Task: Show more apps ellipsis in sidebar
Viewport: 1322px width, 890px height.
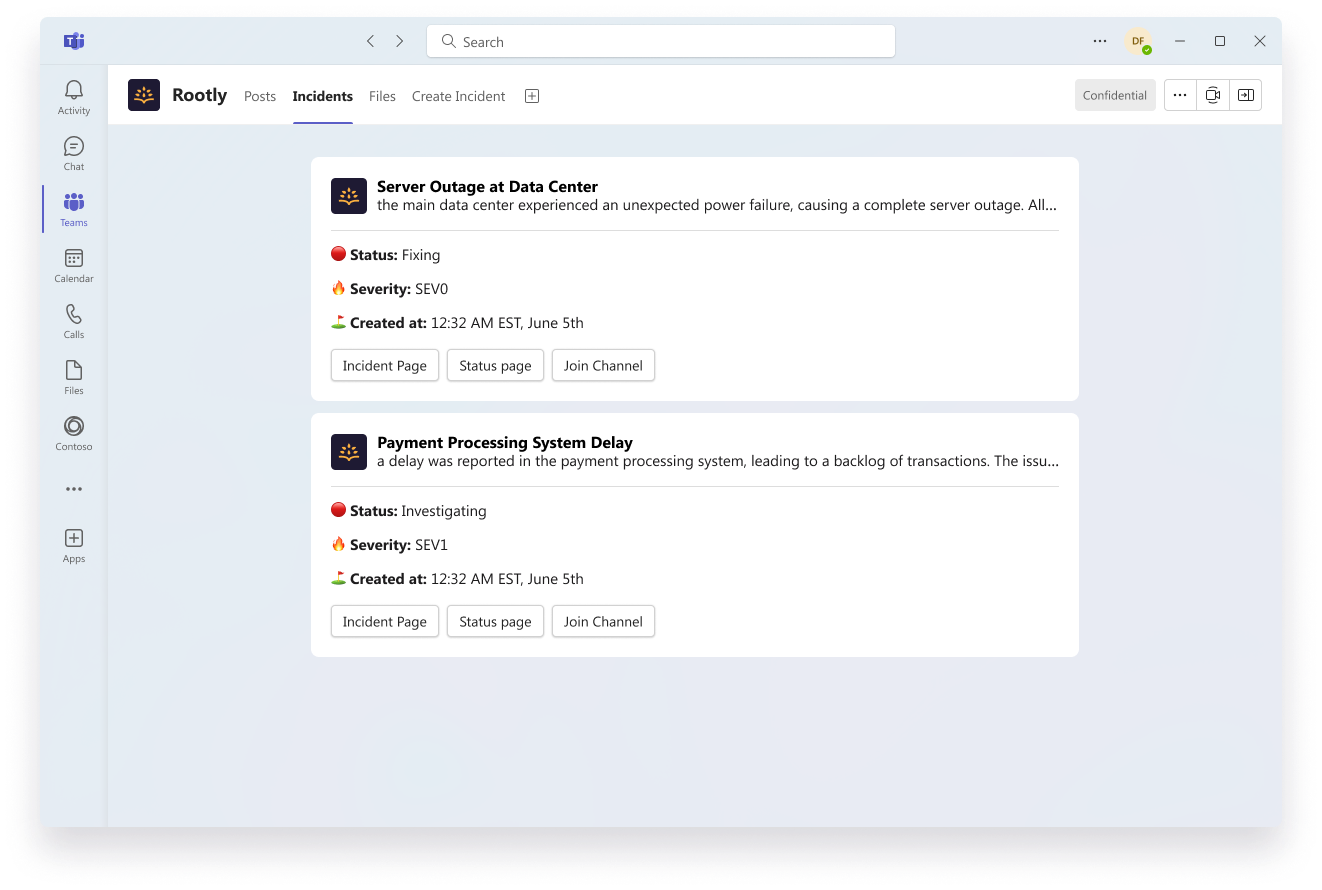Action: click(74, 489)
